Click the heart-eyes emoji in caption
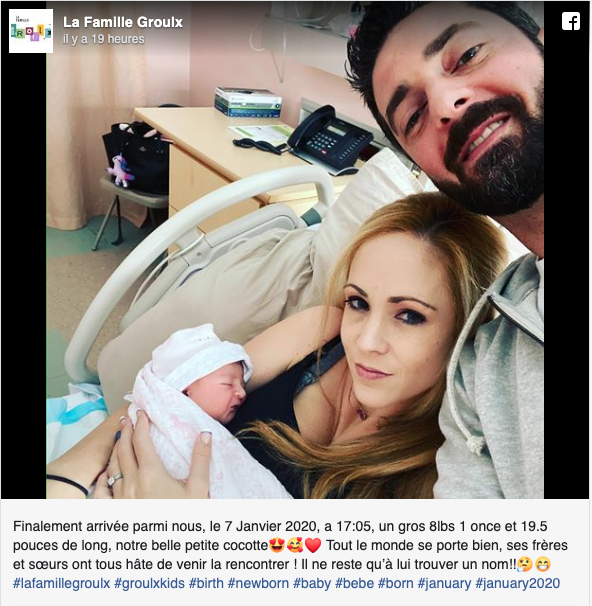The width and height of the screenshot is (592, 606). tap(277, 545)
